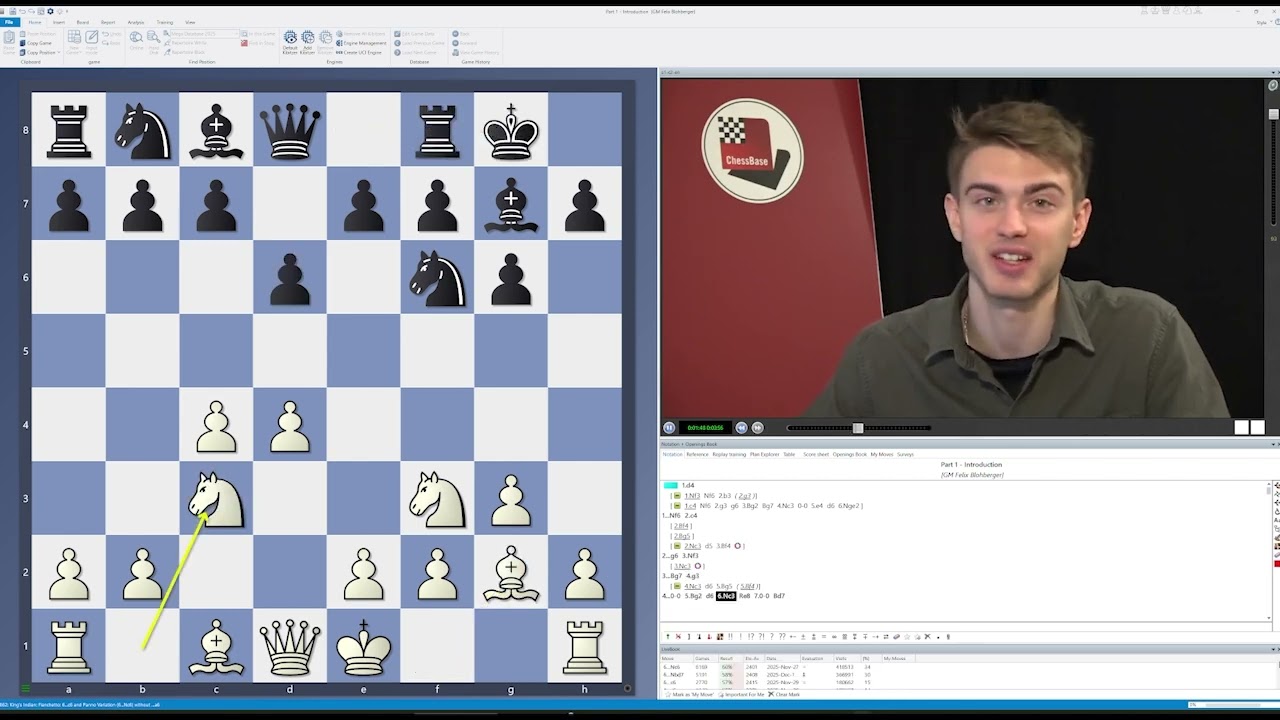Open the File menu

pos(9,22)
